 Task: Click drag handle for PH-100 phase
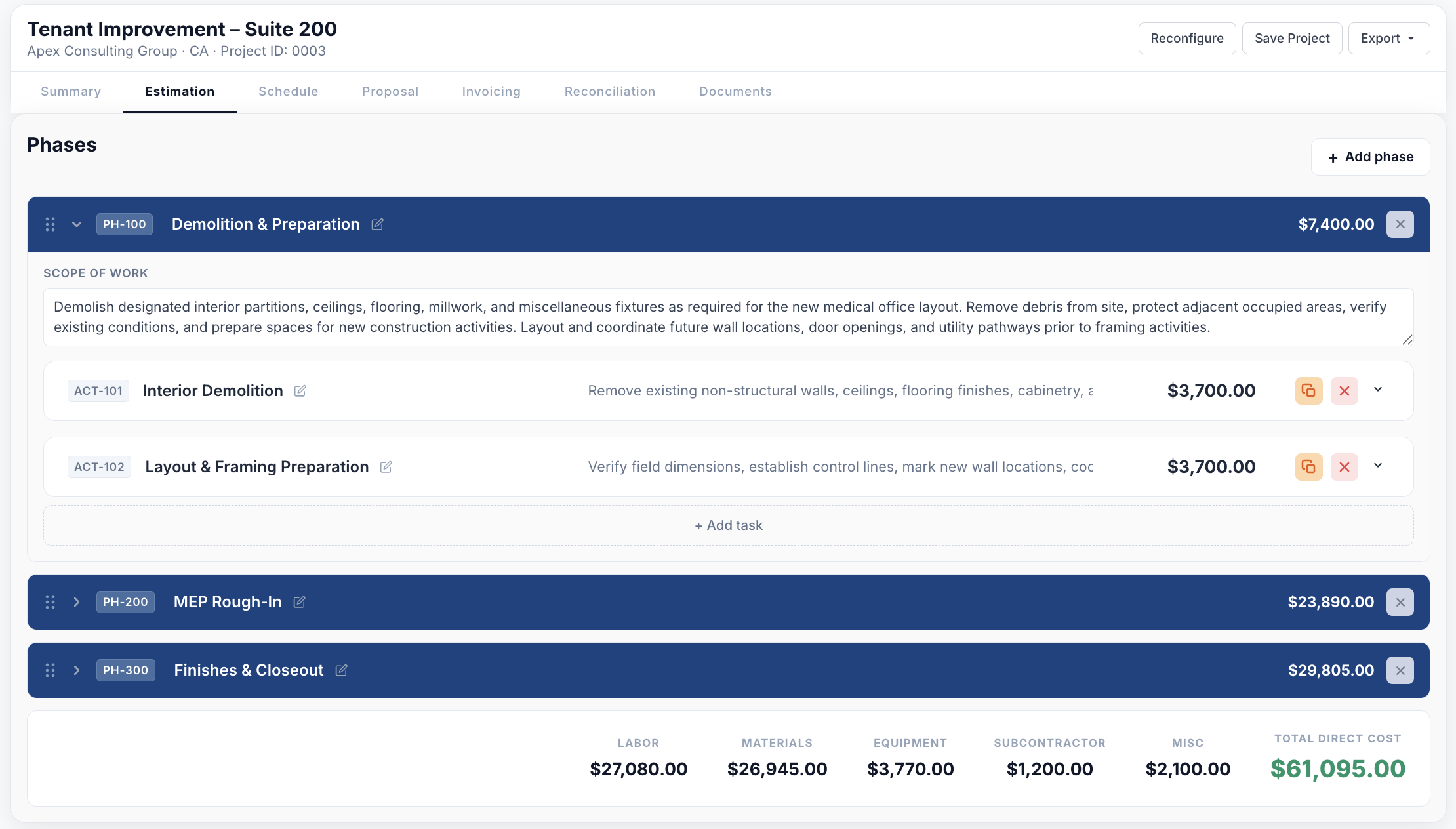[50, 224]
